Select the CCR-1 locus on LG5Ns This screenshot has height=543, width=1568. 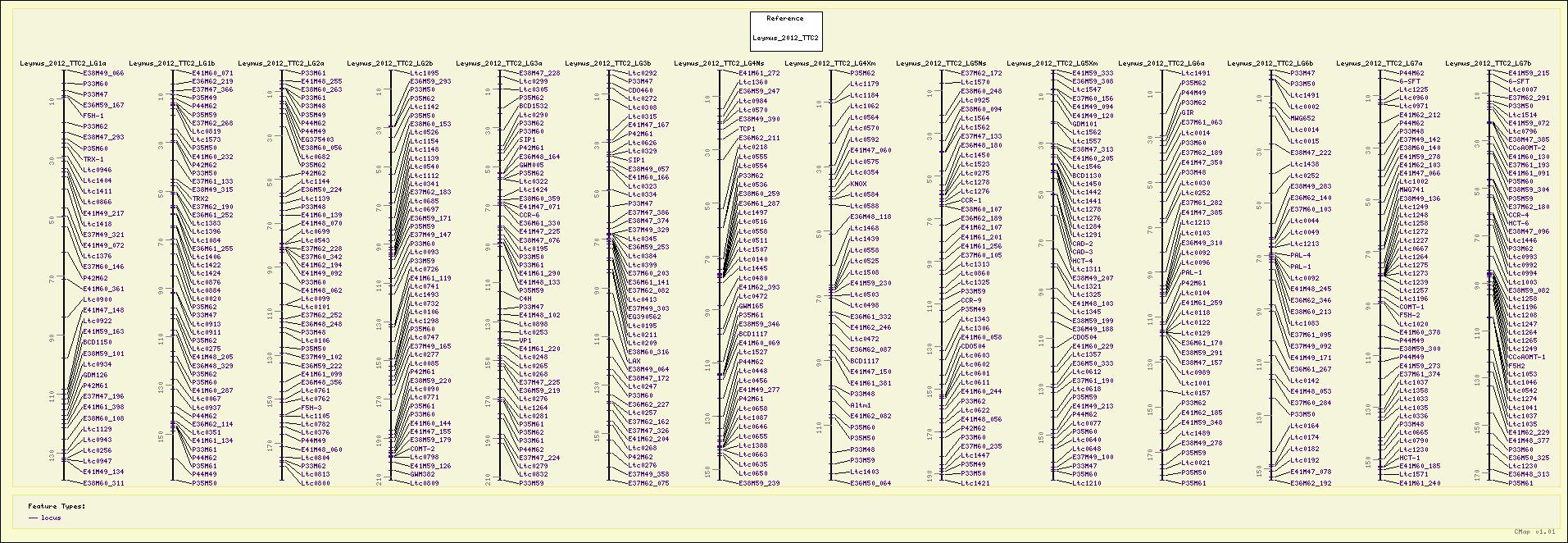[970, 200]
